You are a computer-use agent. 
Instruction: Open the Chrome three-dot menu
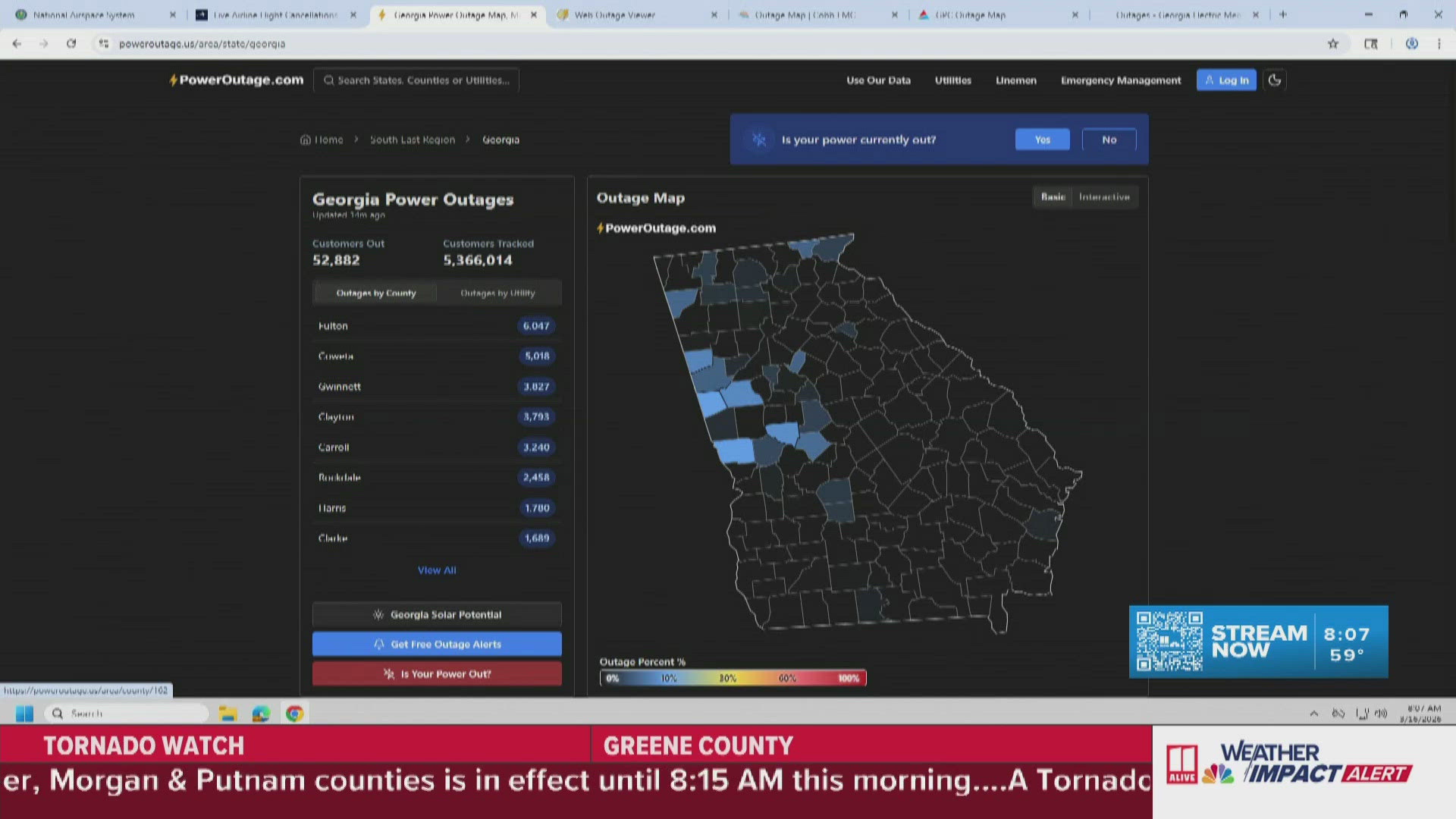[x=1439, y=44]
